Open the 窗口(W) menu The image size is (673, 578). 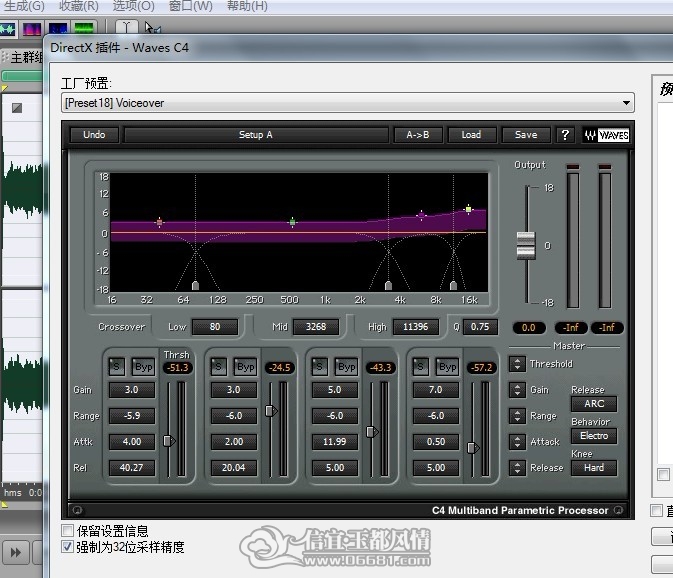[x=191, y=6]
